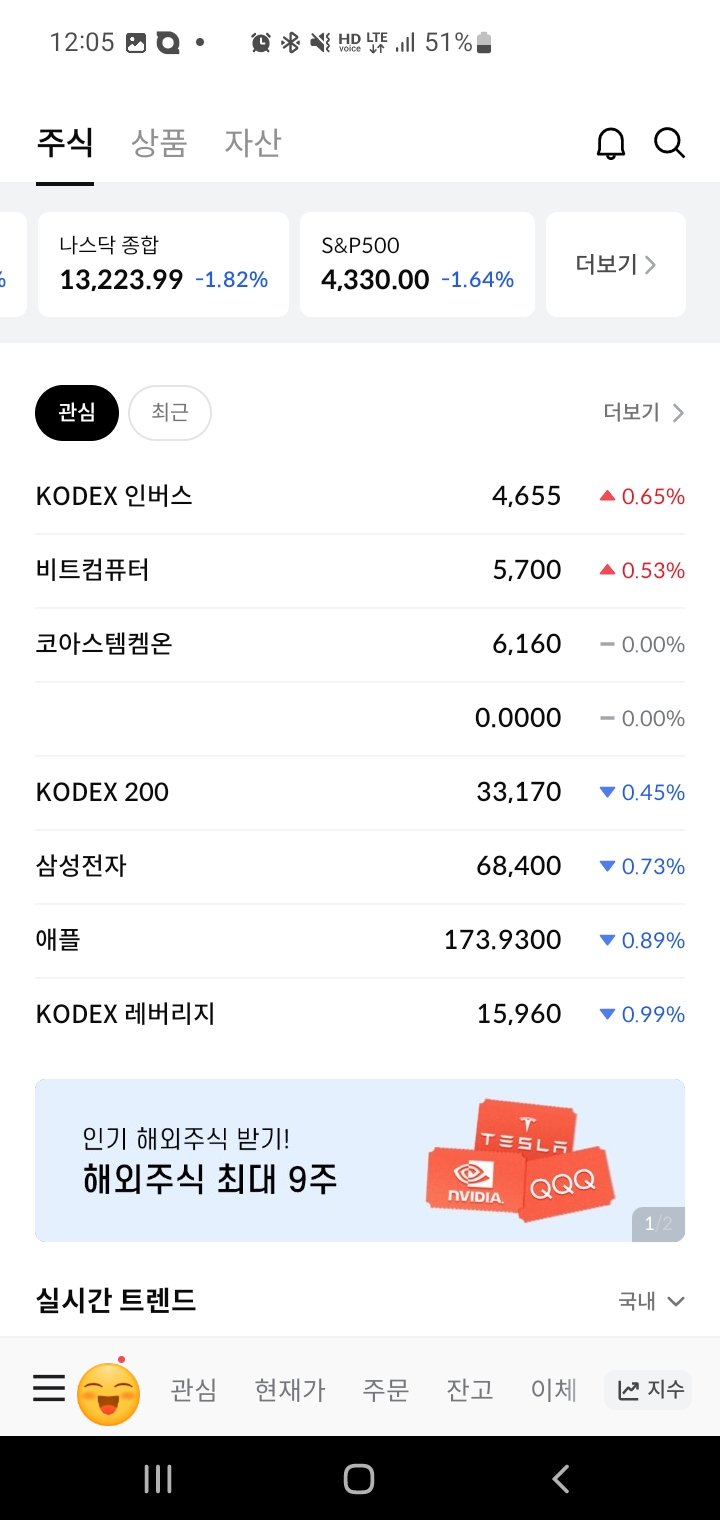The height and width of the screenshot is (1520, 720).
Task: Open the hamburger menu icon
Action: point(49,1389)
